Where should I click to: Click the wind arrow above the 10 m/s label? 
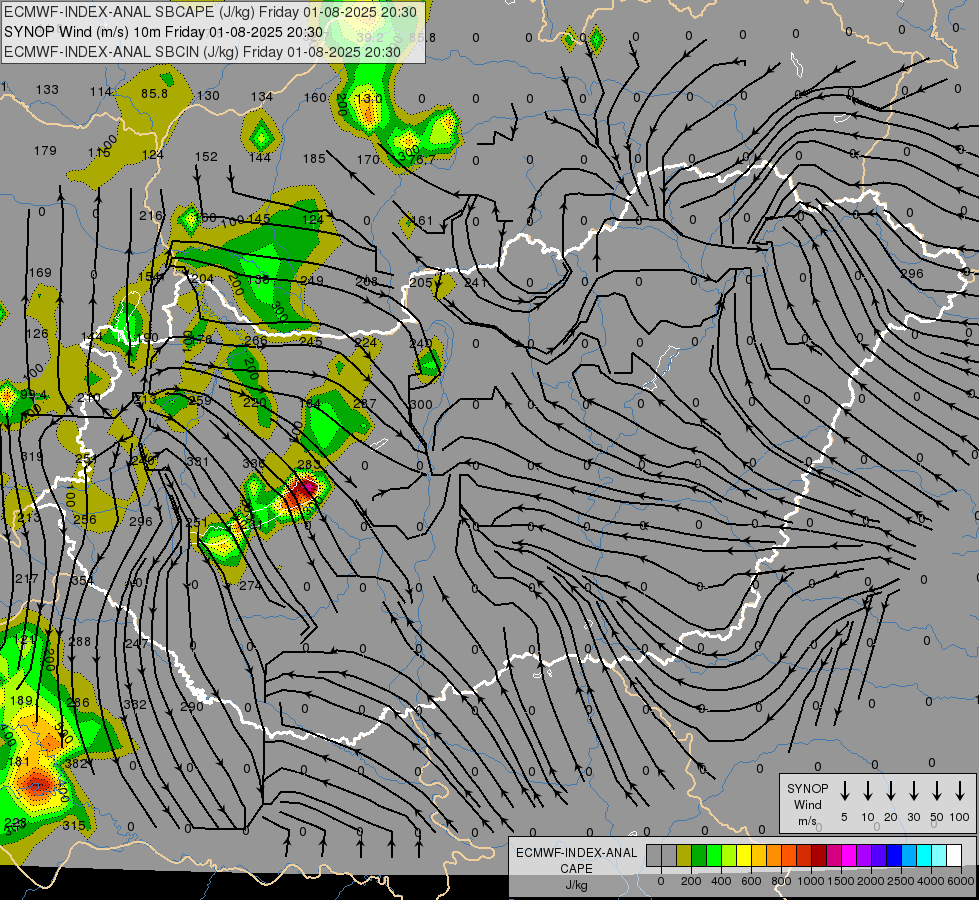(868, 790)
